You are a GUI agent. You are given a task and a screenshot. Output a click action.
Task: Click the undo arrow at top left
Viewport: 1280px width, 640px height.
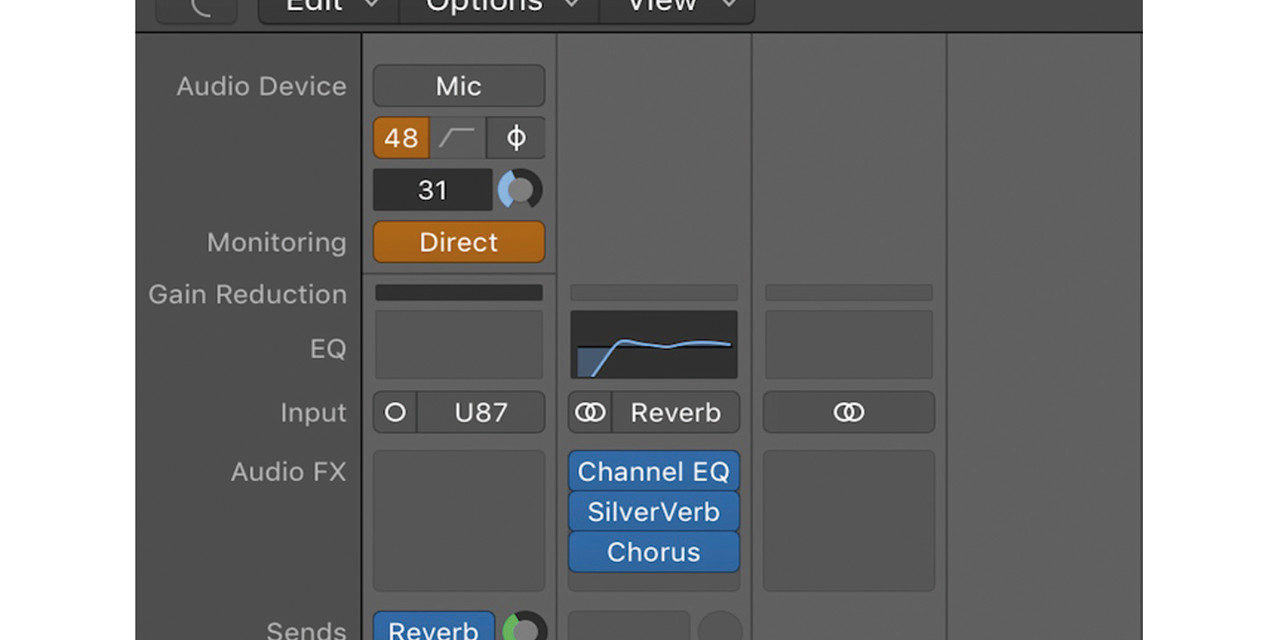196,5
